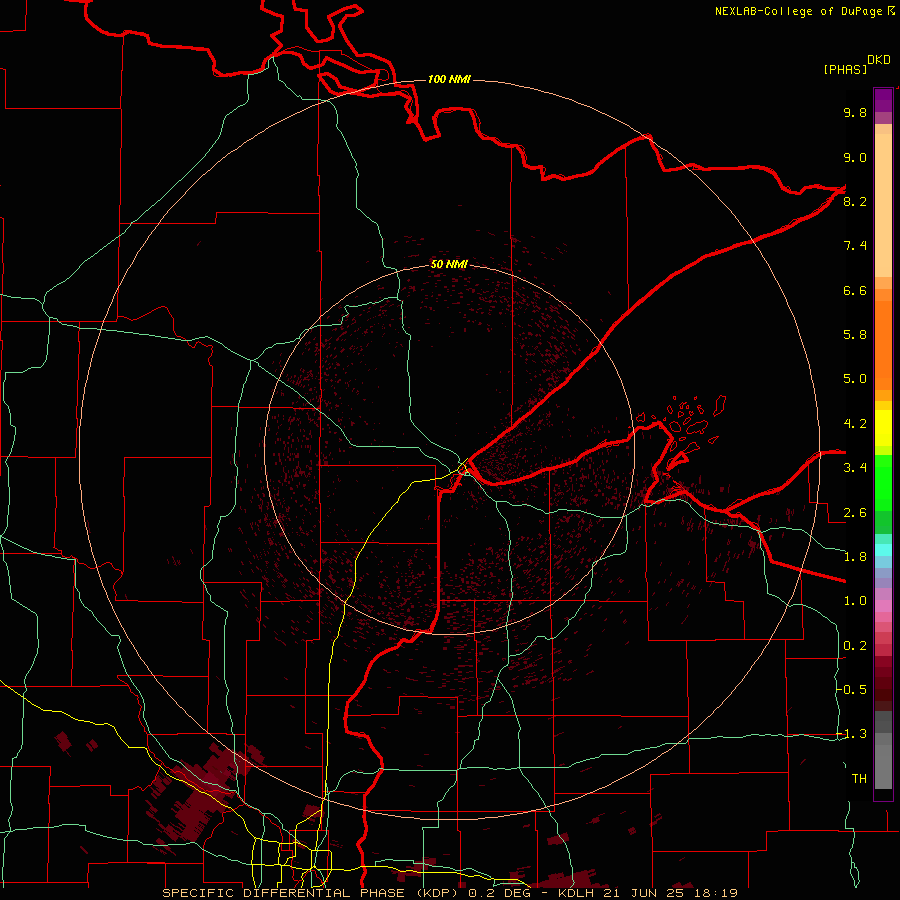Select the 7.4 value on the legend
This screenshot has width=900, height=900.
point(855,246)
